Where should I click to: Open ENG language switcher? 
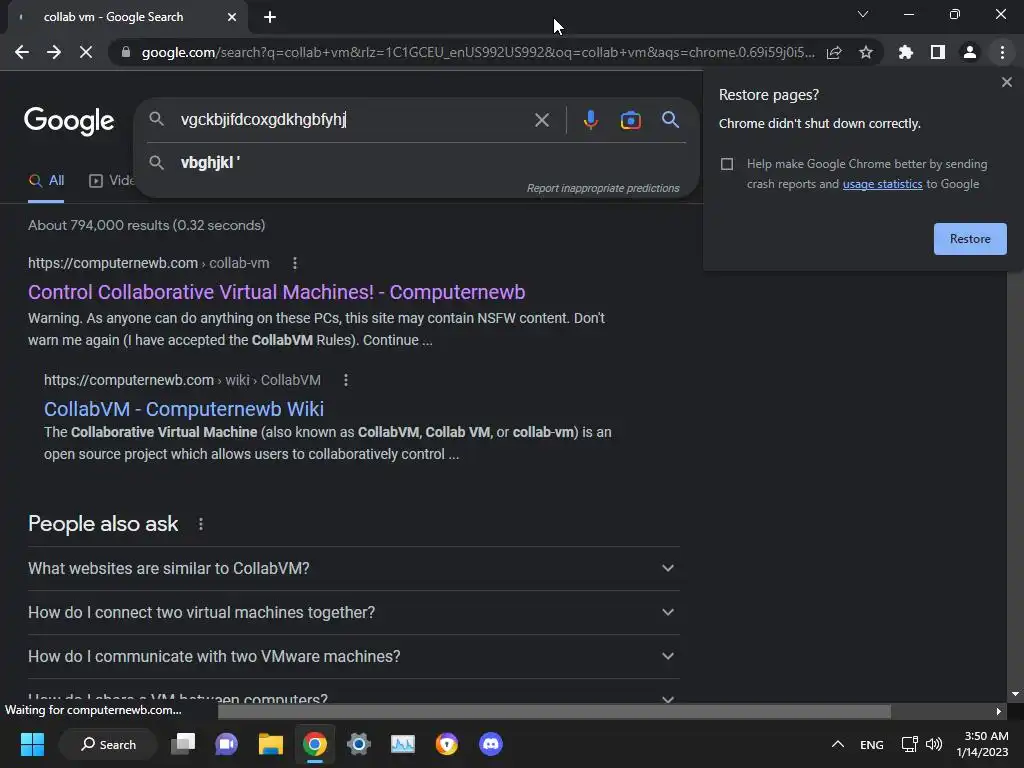(x=872, y=744)
